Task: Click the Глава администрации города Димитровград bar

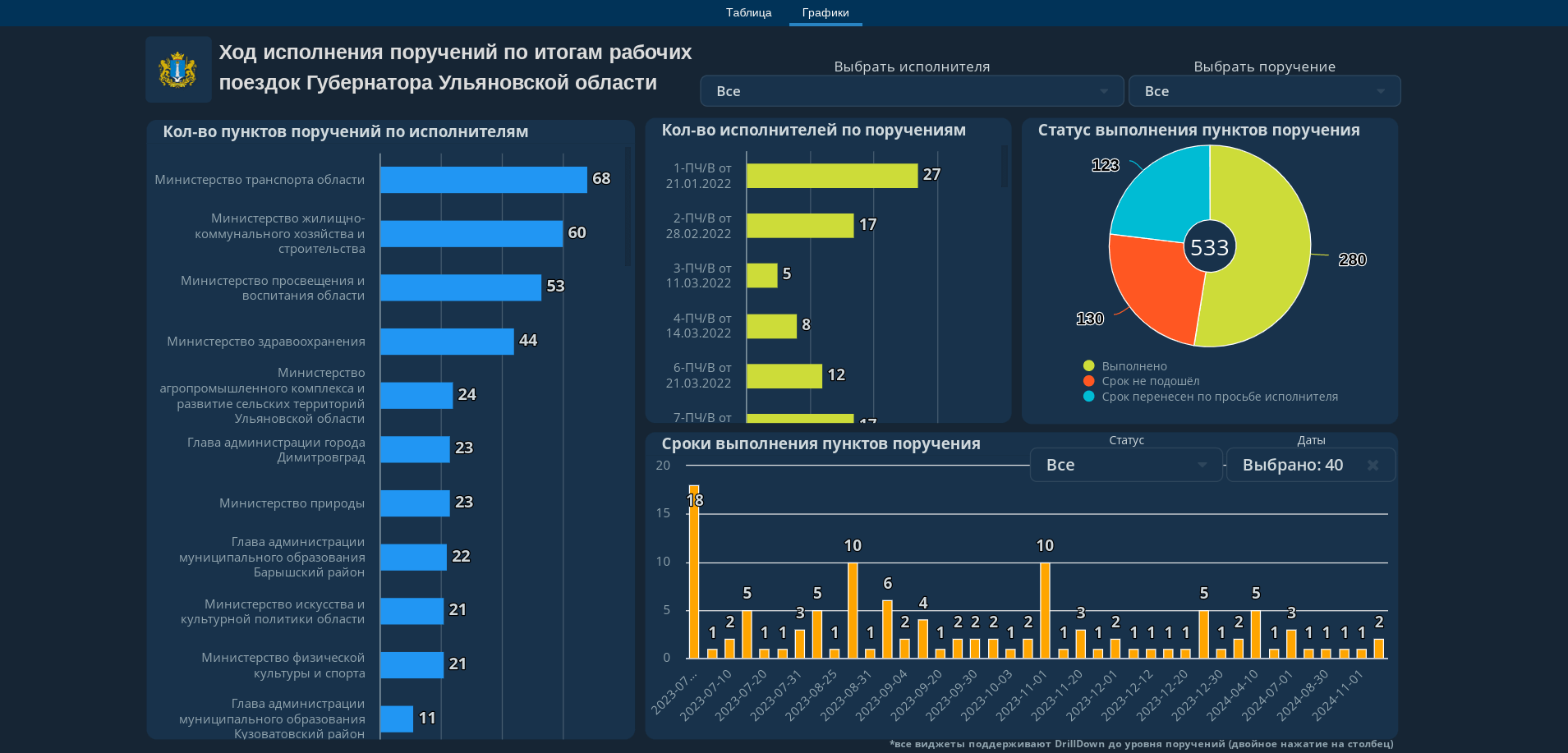Action: pos(415,449)
